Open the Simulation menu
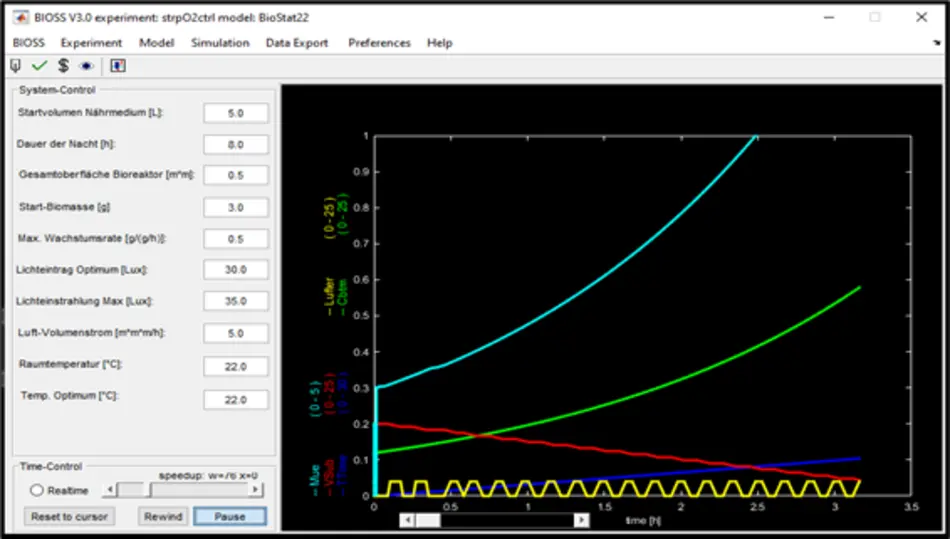This screenshot has width=950, height=539. (x=220, y=43)
